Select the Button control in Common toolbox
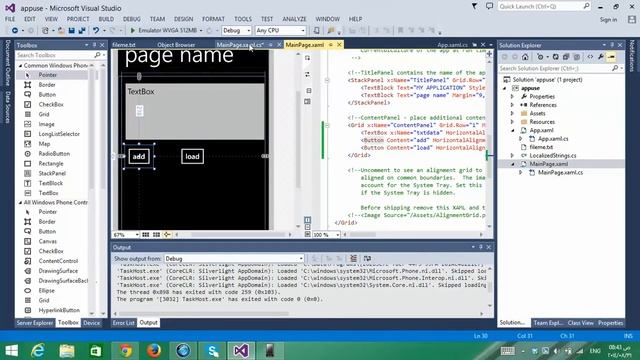The width and height of the screenshot is (640, 360). 47,95
